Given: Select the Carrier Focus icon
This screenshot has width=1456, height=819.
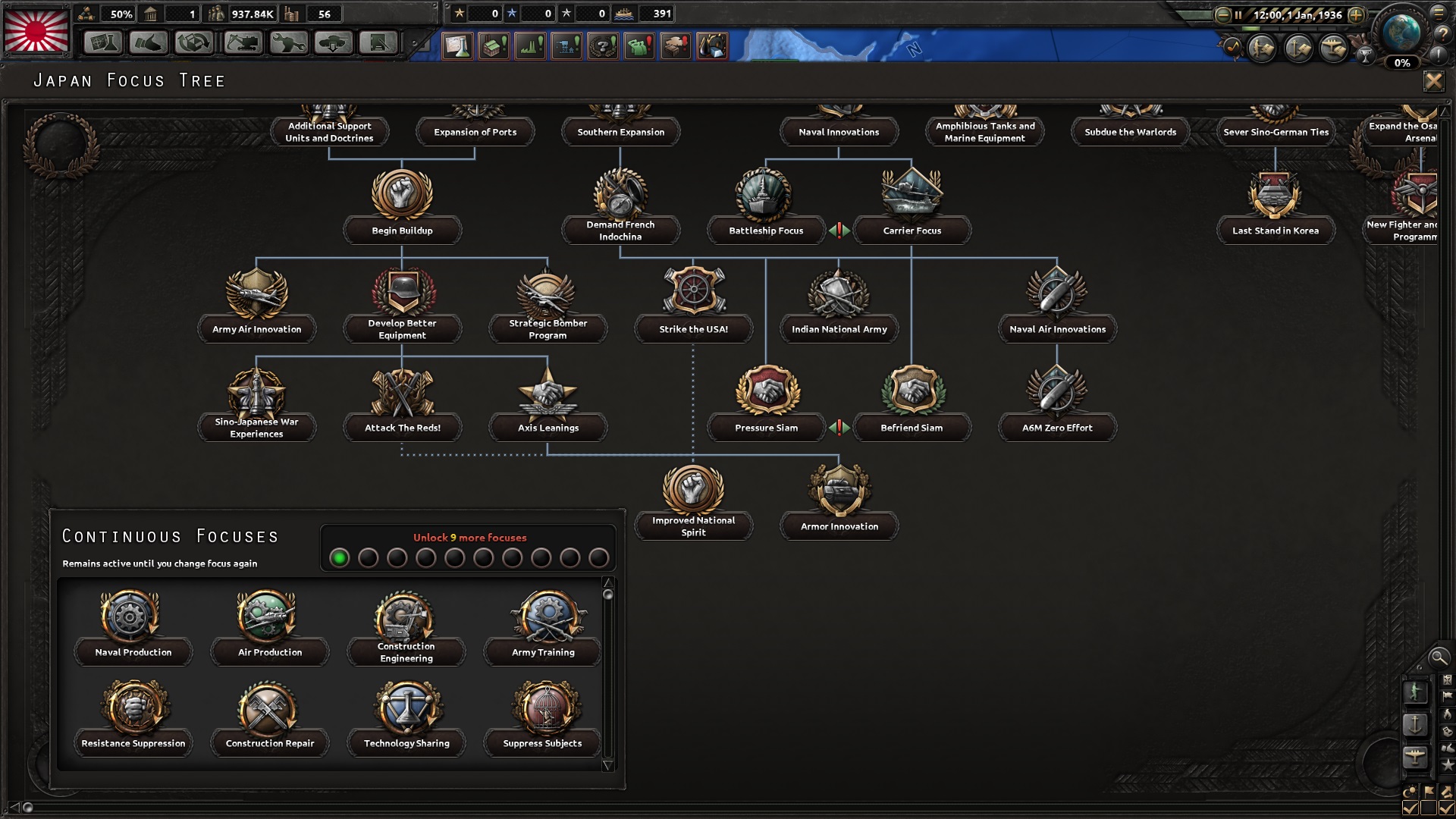Looking at the screenshot, I should pyautogui.click(x=912, y=193).
